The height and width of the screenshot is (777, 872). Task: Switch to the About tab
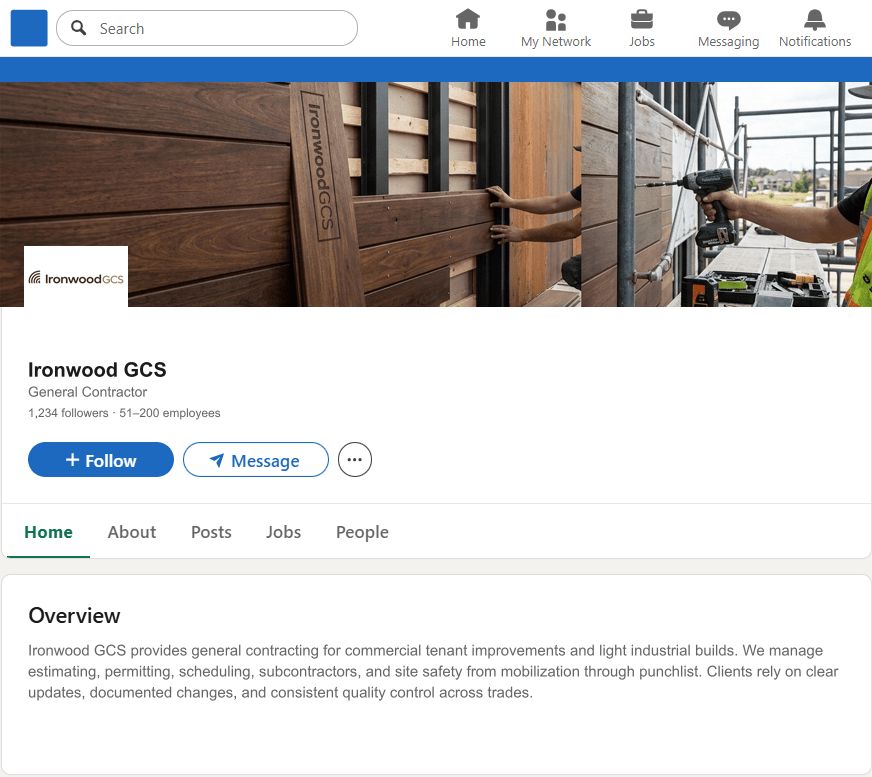click(131, 531)
